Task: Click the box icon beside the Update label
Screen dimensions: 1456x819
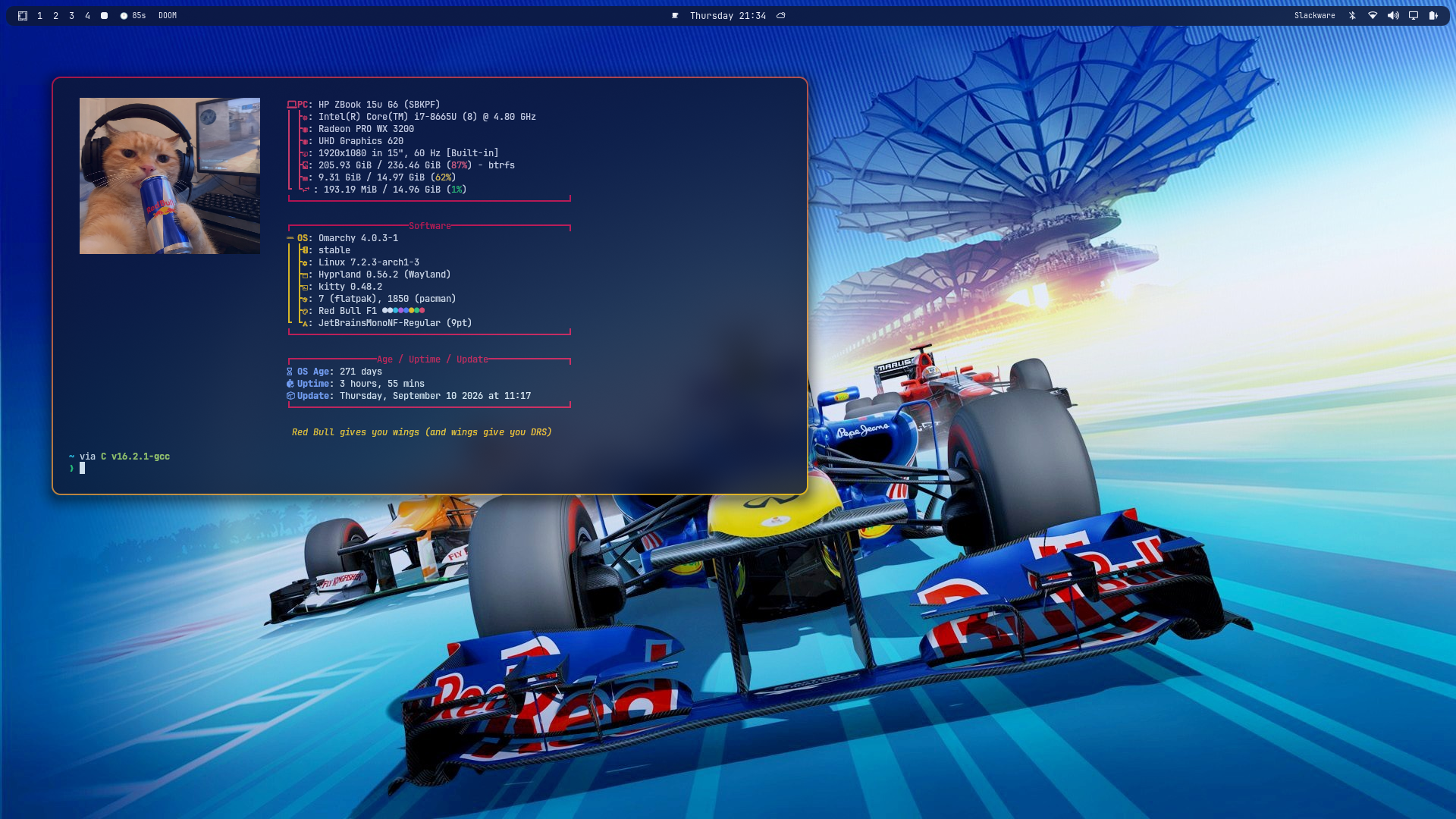Action: click(x=290, y=396)
